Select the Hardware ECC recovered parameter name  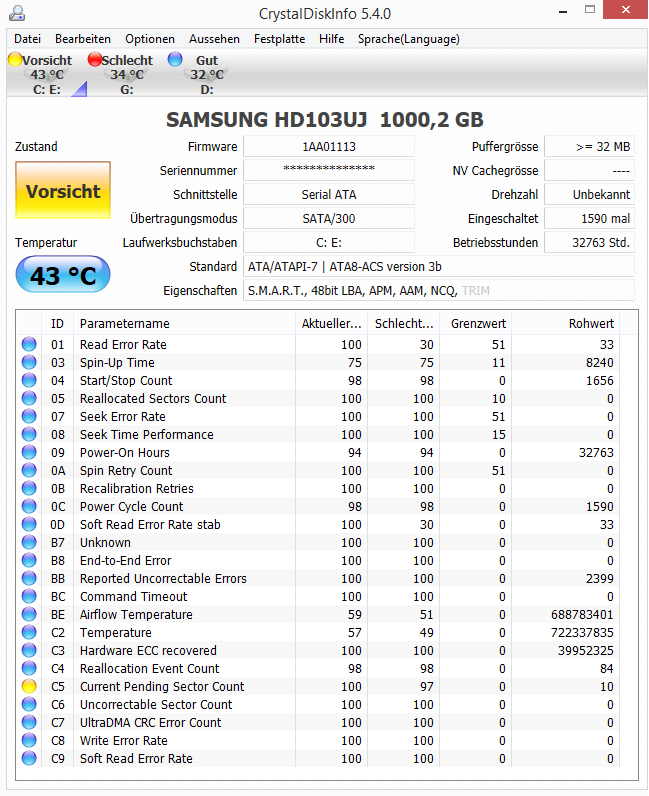[x=148, y=651]
